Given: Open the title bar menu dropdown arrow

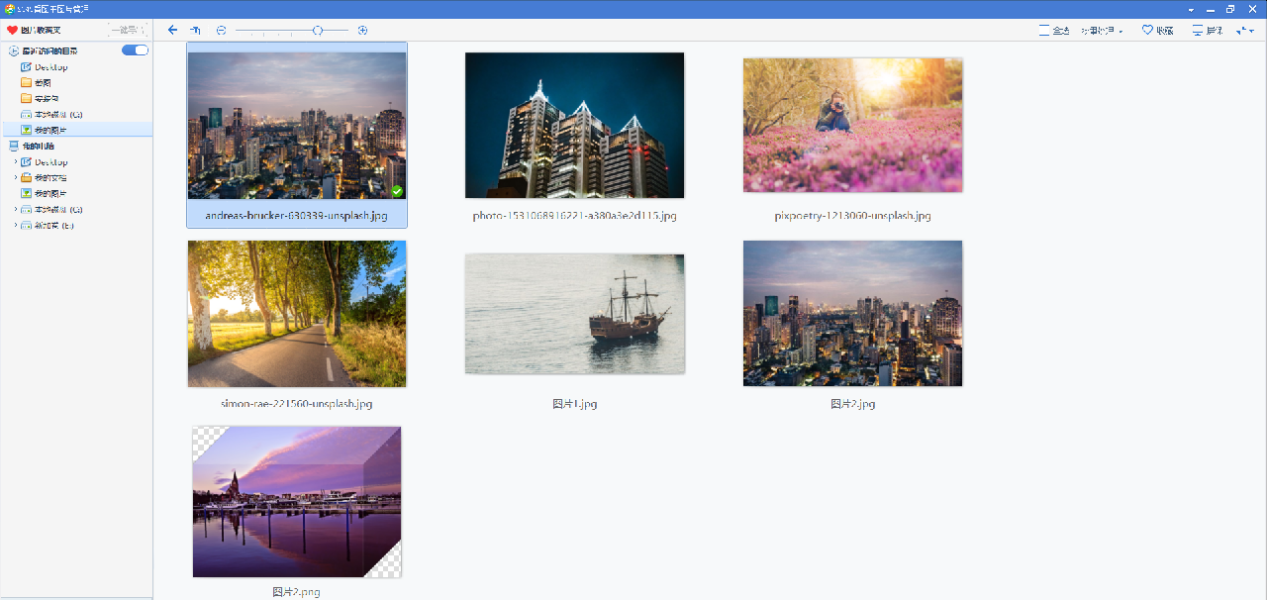Looking at the screenshot, I should tap(1190, 8).
